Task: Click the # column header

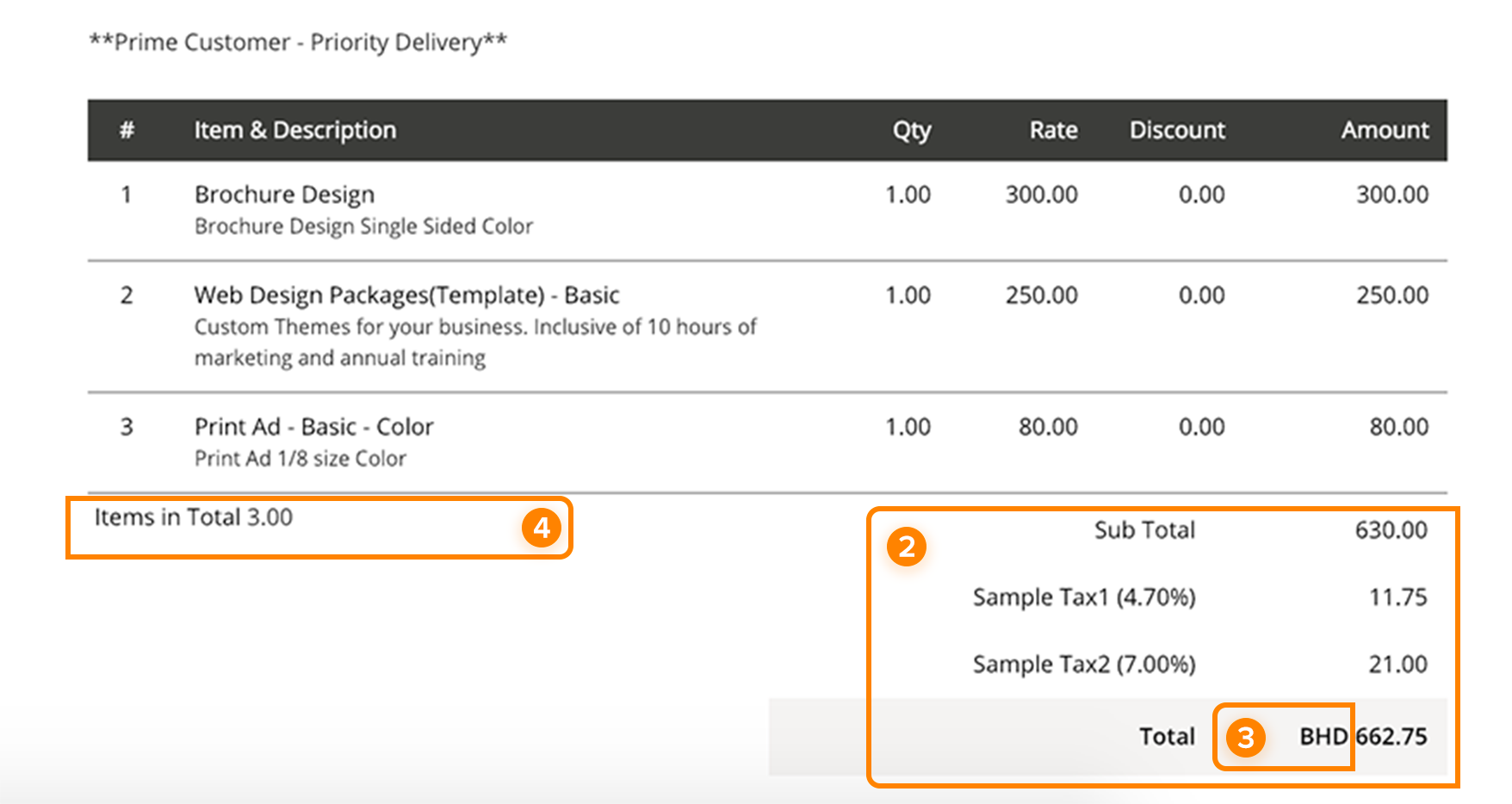Action: pos(127,130)
